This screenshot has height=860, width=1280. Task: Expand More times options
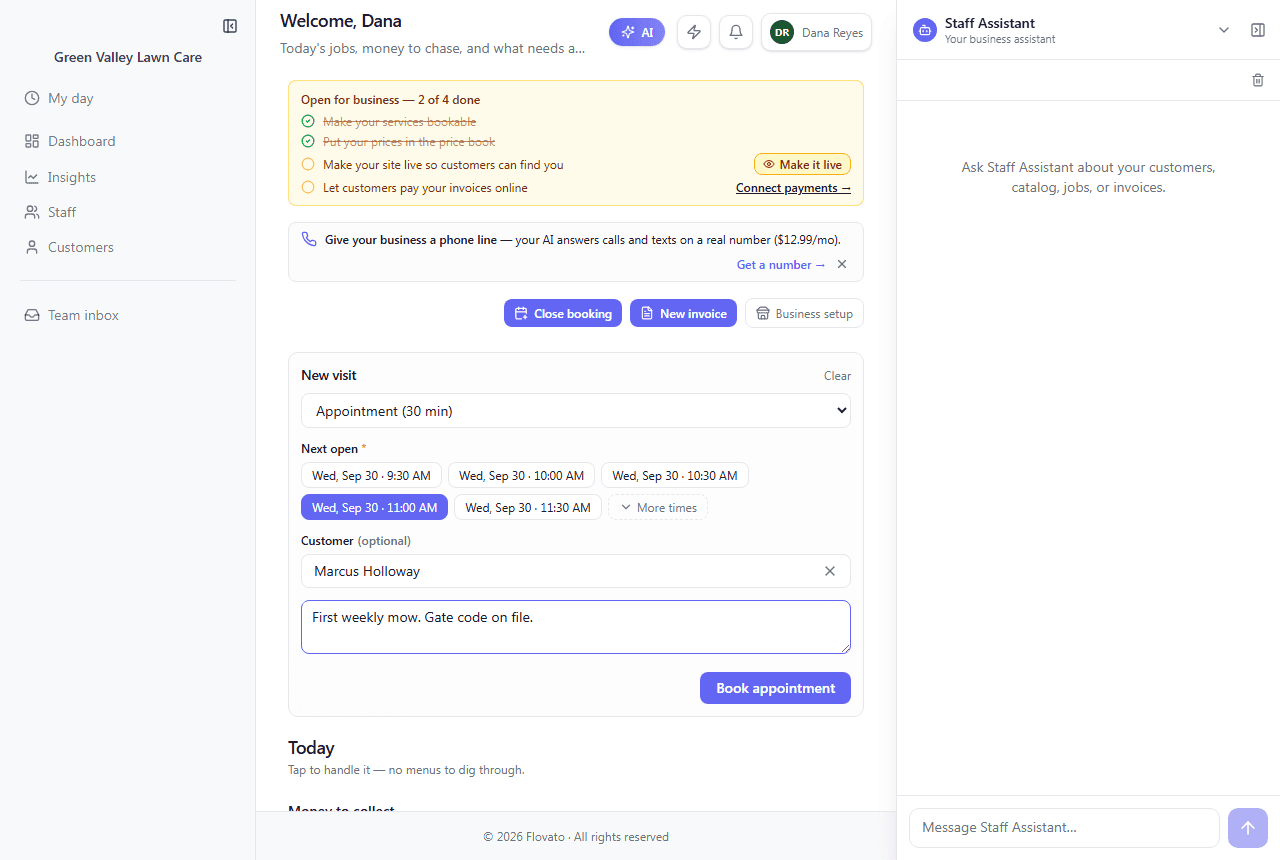click(658, 508)
